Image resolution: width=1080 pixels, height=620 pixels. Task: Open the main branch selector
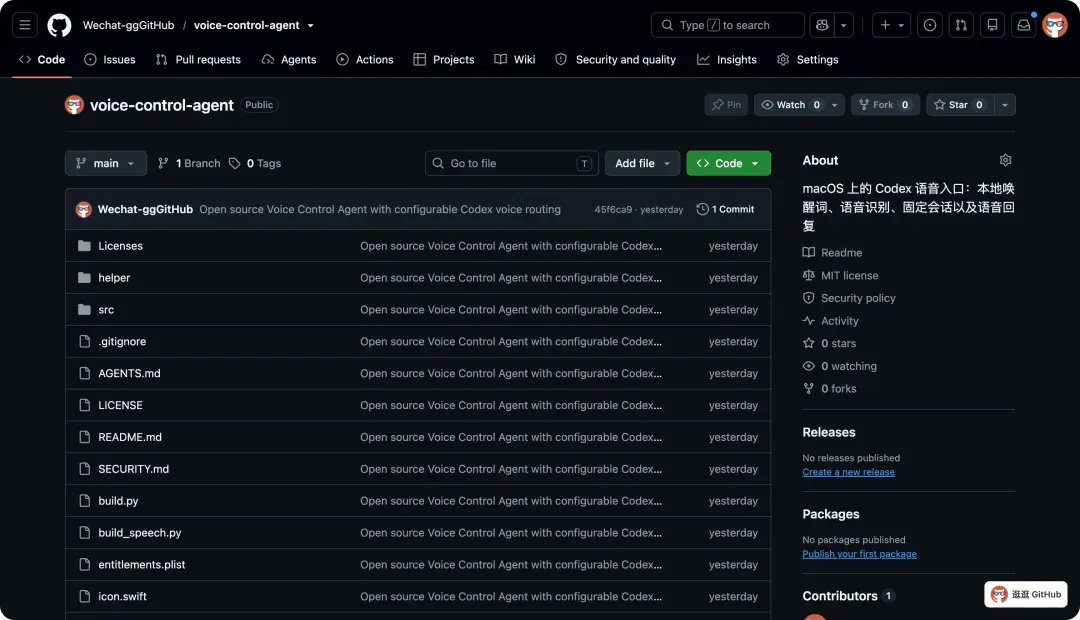pyautogui.click(x=106, y=163)
